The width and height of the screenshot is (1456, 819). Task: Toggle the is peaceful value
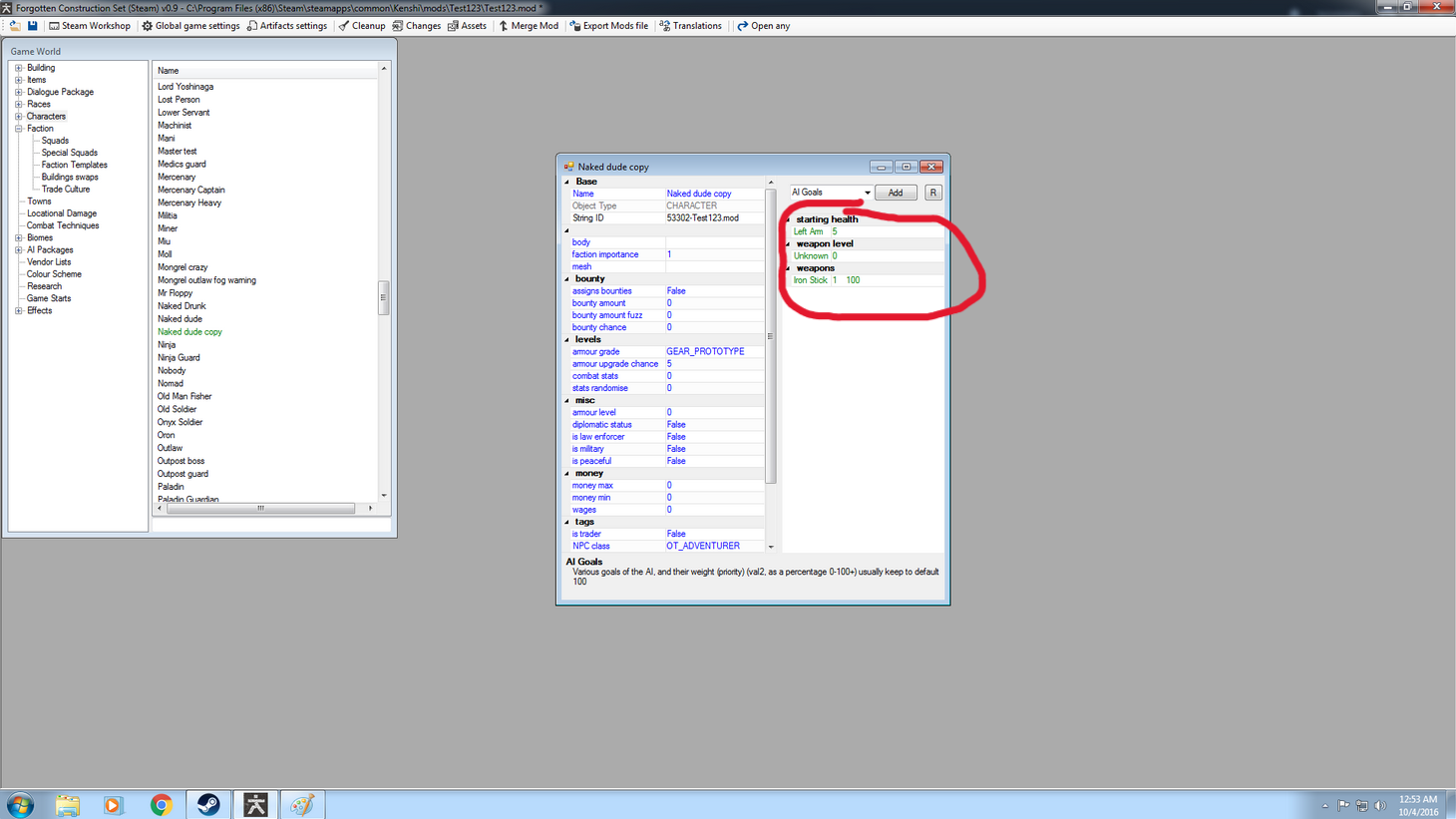click(x=714, y=461)
